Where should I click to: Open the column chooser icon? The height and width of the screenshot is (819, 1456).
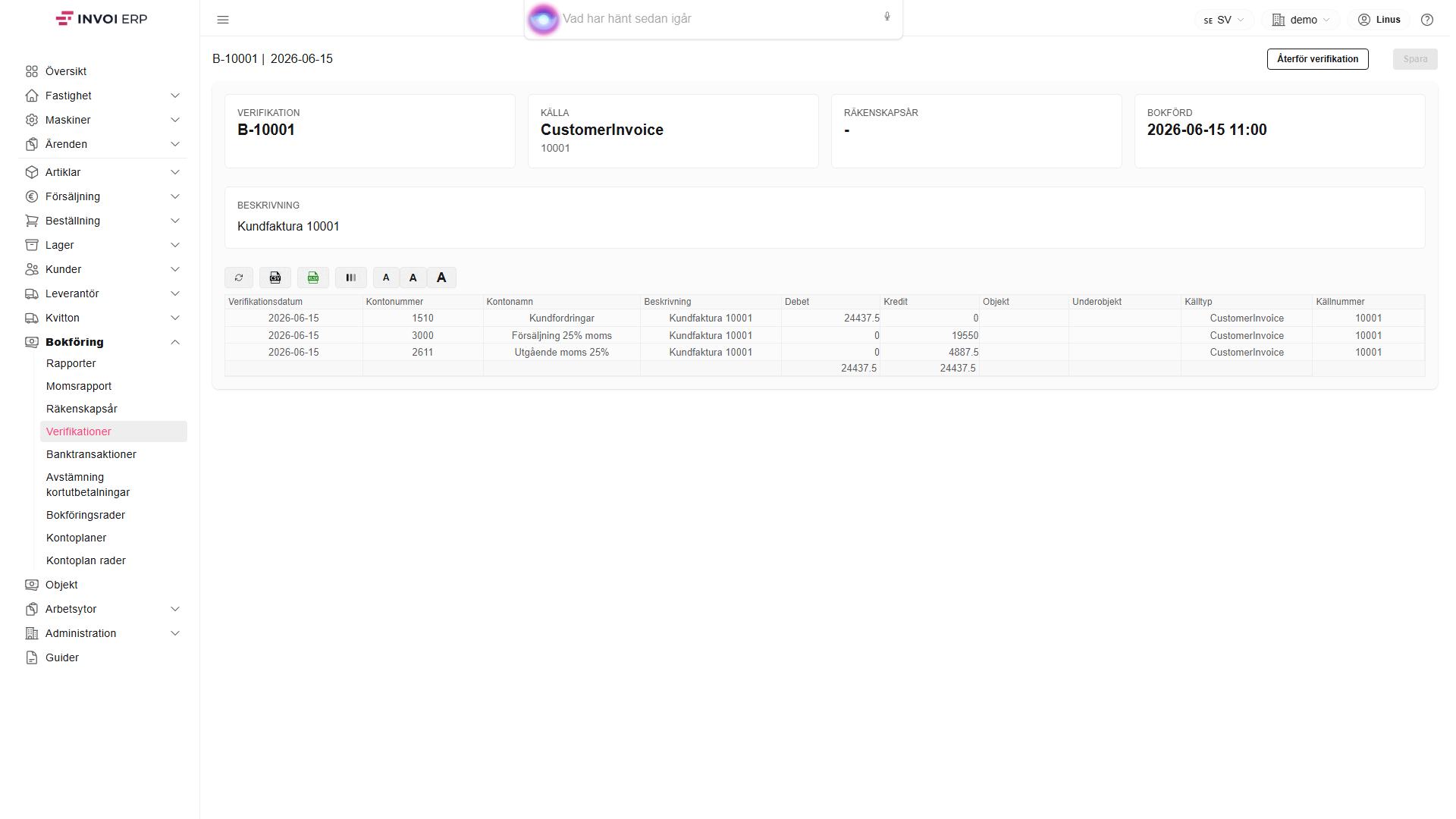351,278
